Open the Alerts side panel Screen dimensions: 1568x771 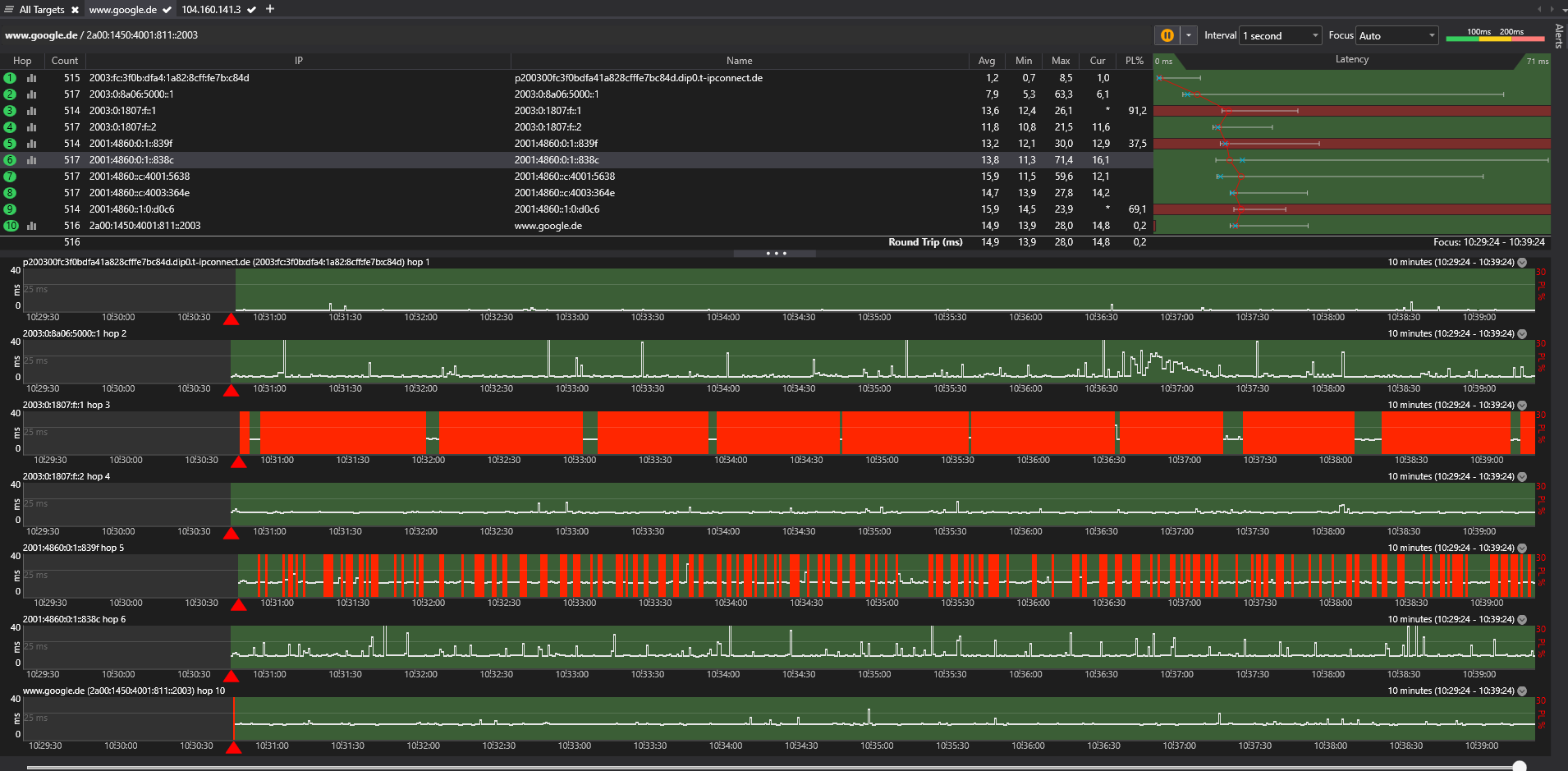coord(1559,35)
